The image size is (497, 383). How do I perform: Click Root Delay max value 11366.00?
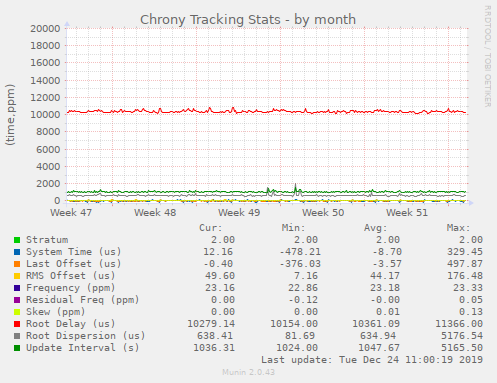tap(459, 324)
